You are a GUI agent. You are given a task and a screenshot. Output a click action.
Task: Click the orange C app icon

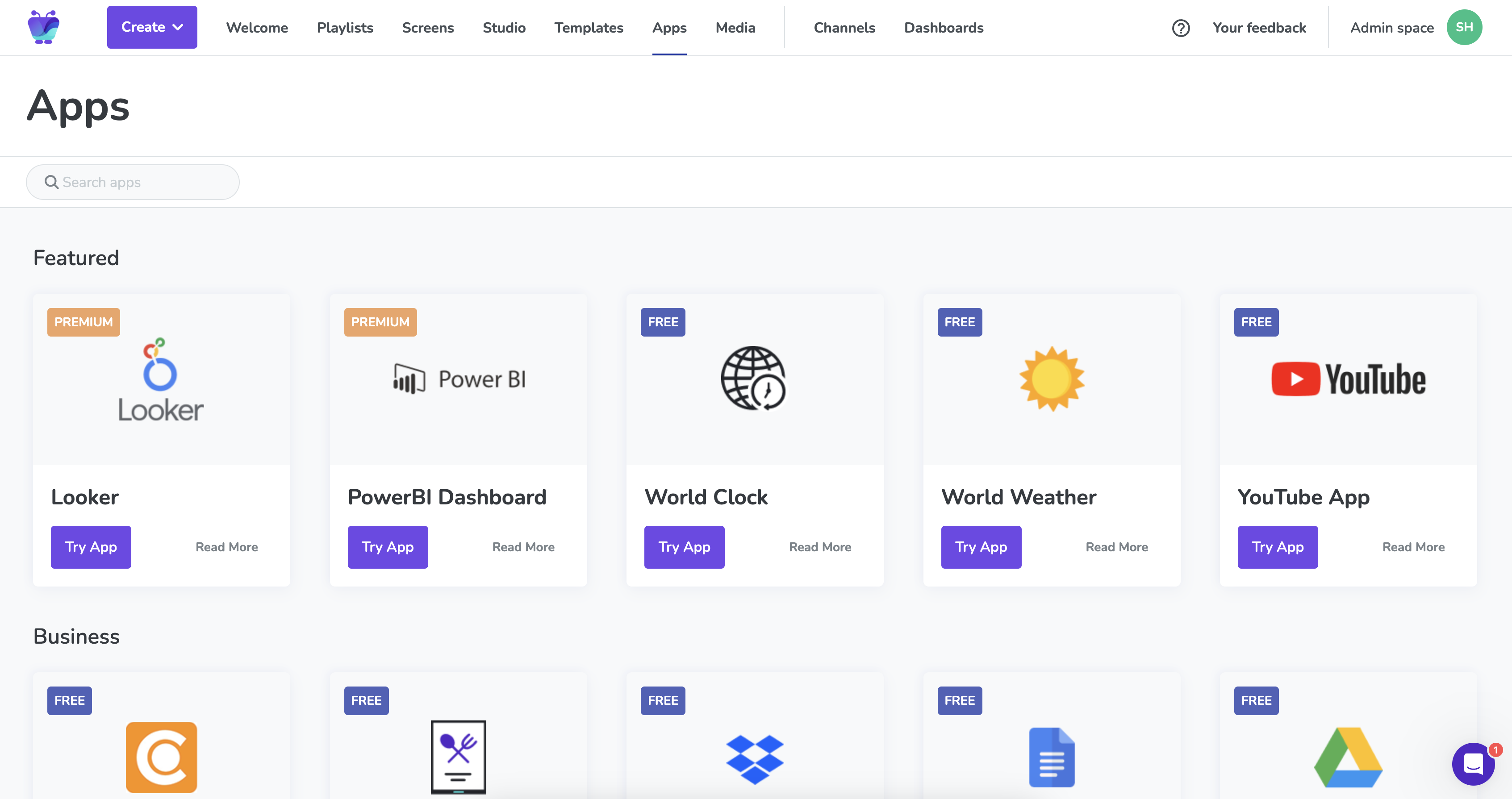tap(161, 757)
